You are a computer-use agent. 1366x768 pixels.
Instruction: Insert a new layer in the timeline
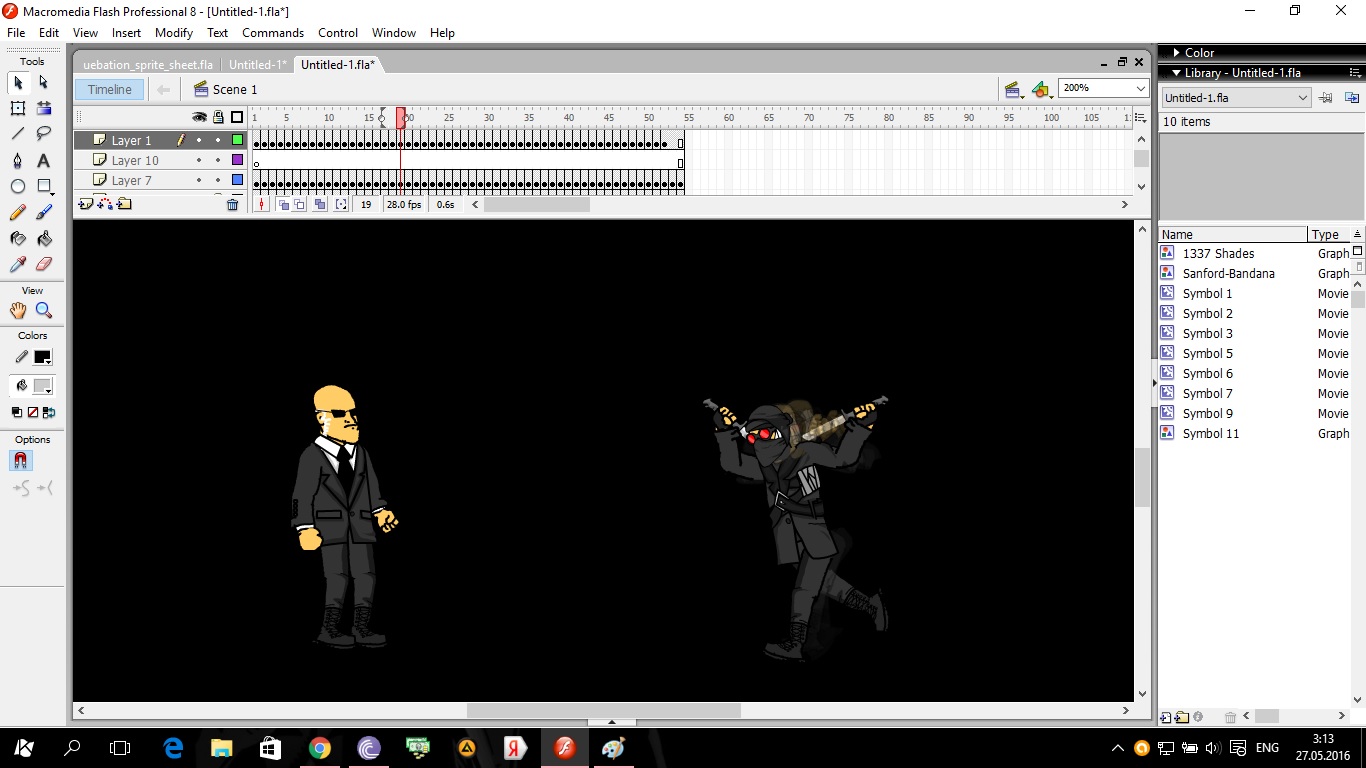[x=85, y=204]
